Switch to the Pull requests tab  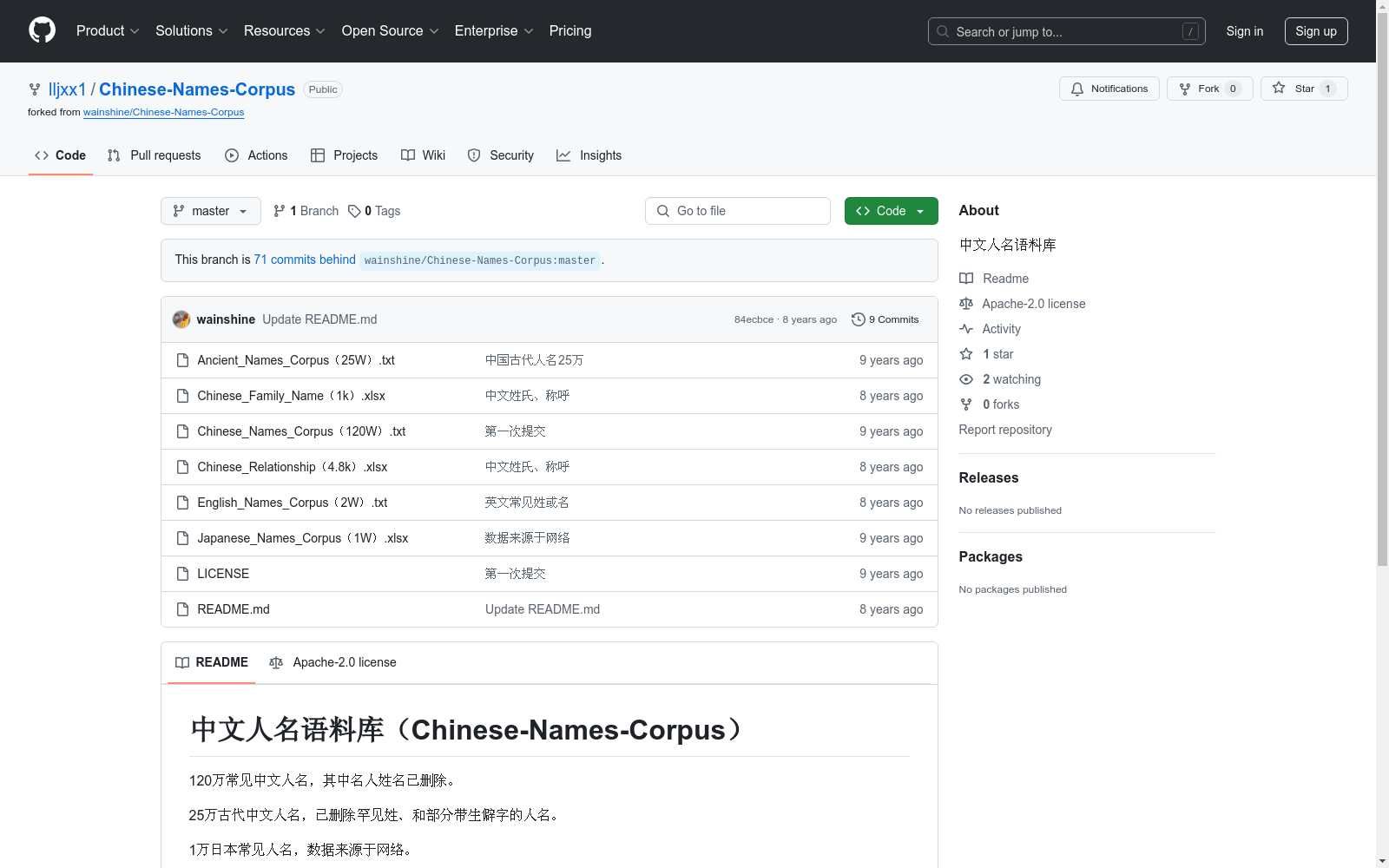155,155
